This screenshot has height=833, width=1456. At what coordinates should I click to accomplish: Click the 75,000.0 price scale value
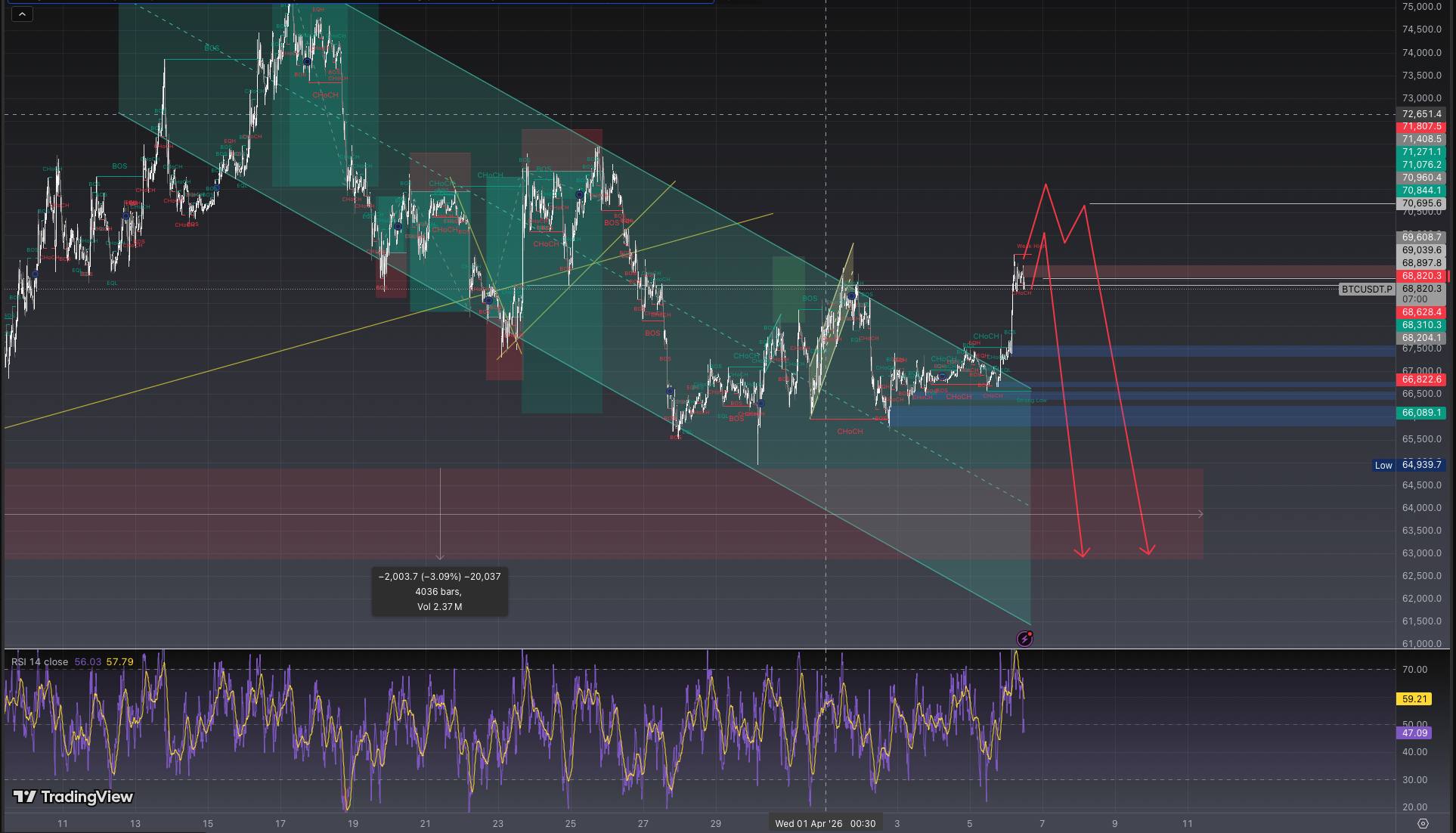pos(1421,7)
